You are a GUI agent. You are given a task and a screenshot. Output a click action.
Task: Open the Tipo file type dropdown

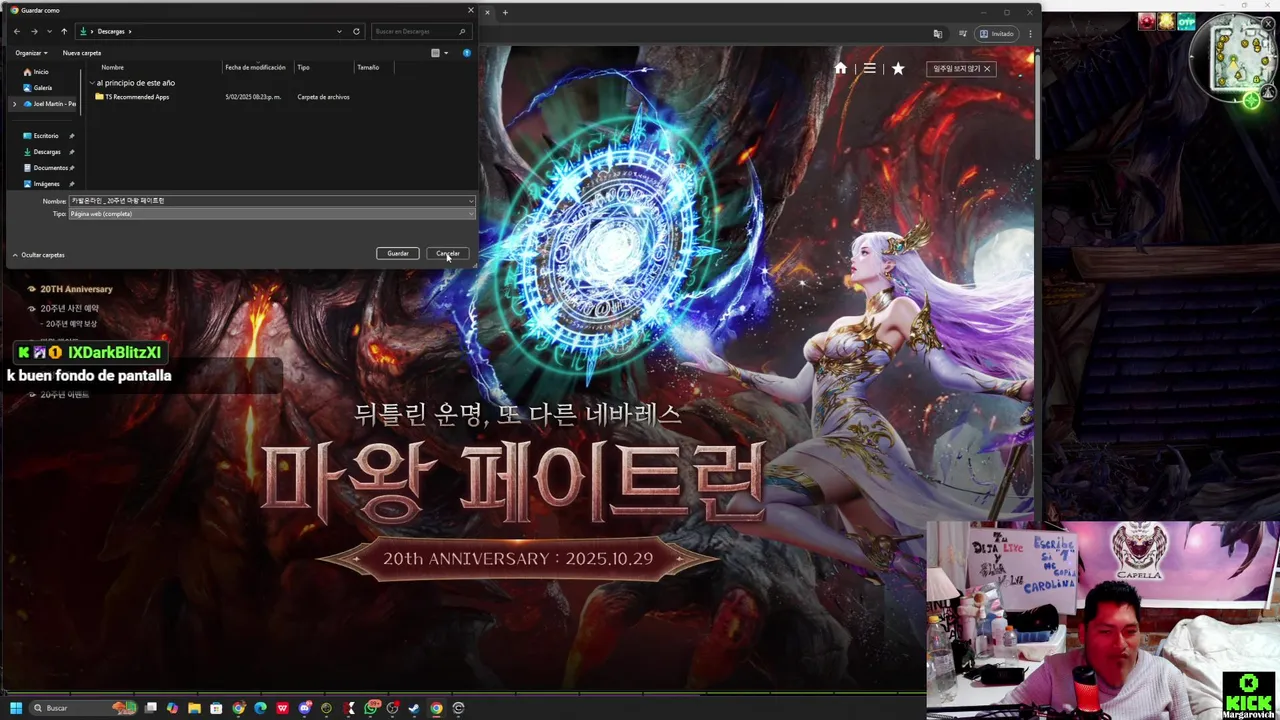[x=272, y=214]
